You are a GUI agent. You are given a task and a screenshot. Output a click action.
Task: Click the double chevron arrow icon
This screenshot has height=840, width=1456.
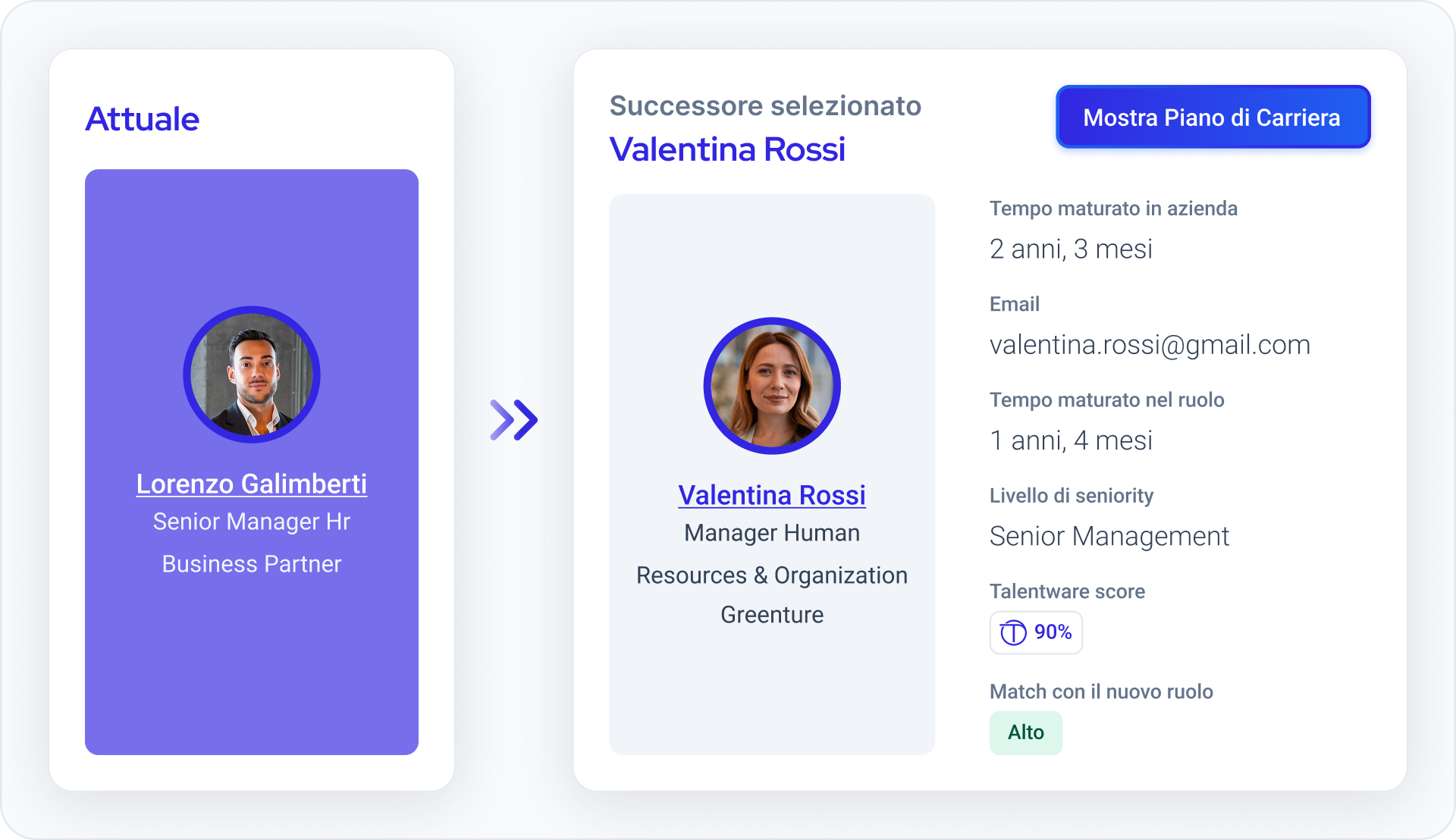(x=514, y=420)
